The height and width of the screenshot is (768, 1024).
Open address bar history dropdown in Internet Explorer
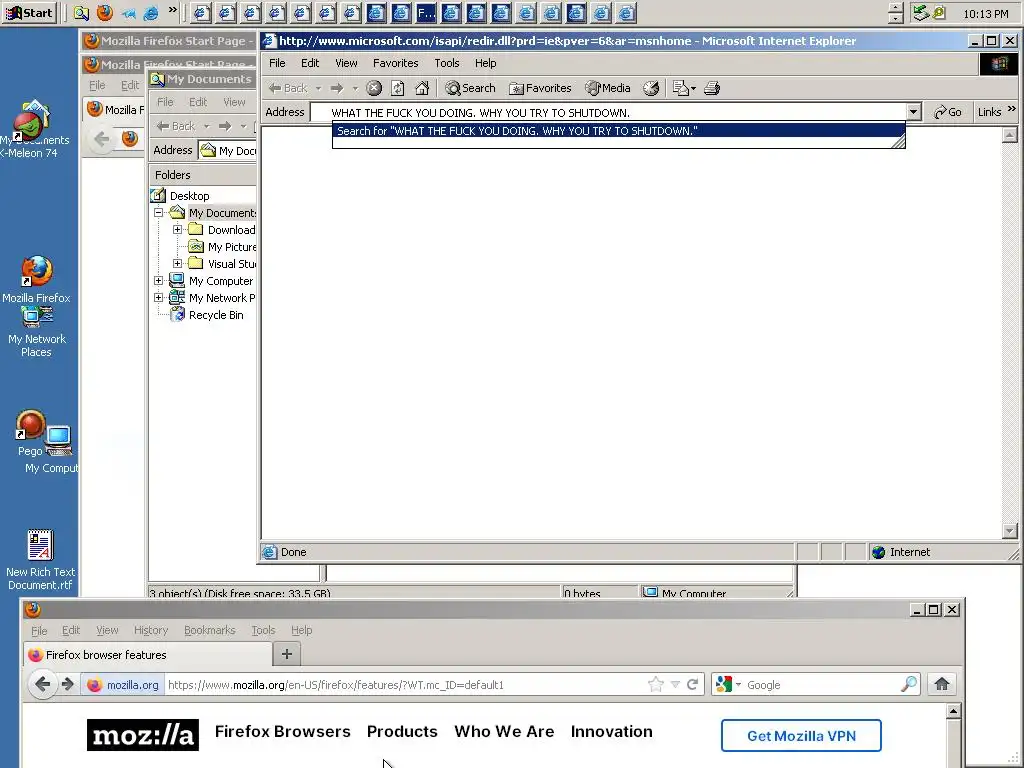(x=914, y=112)
